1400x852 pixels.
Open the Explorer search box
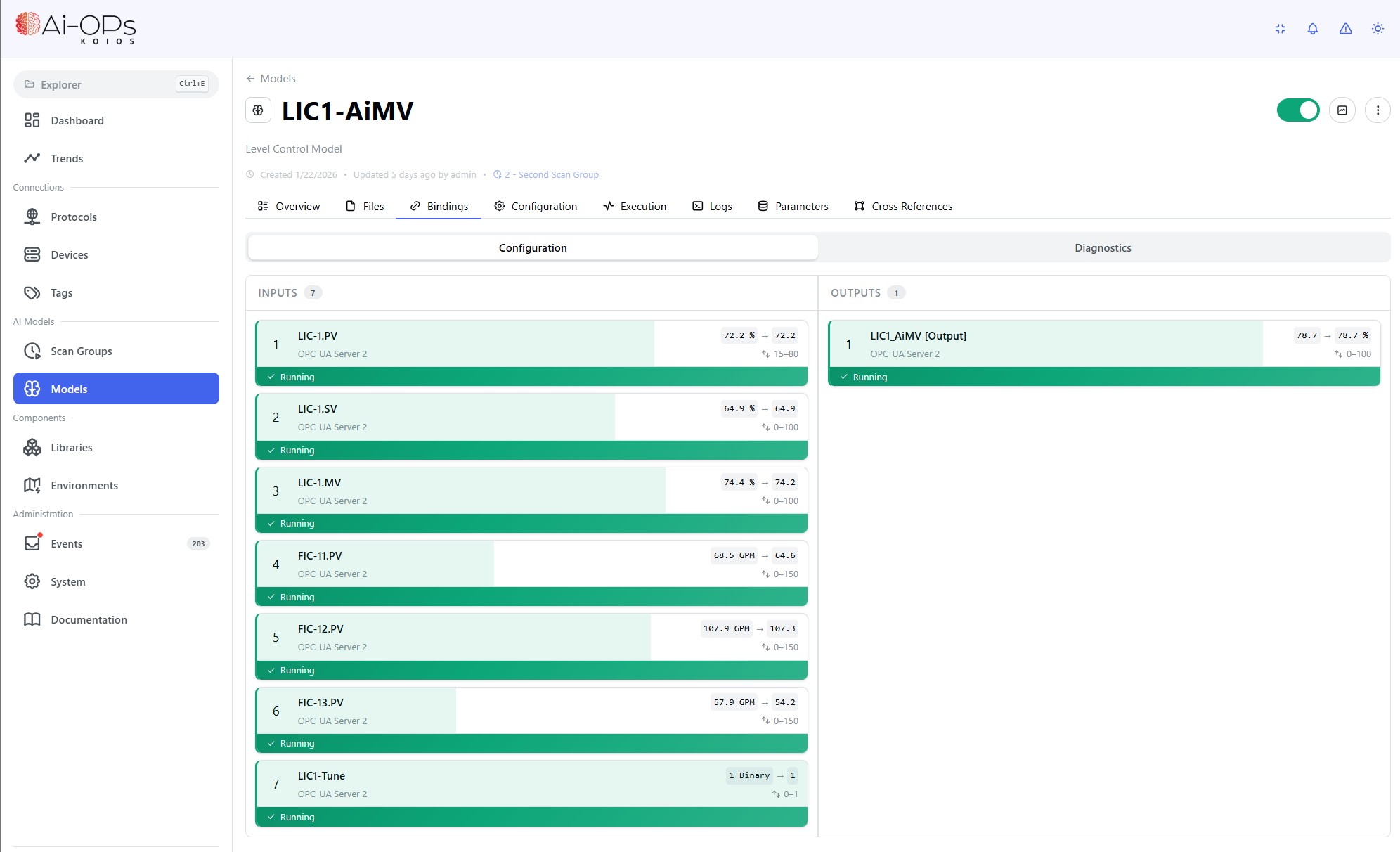[x=116, y=84]
